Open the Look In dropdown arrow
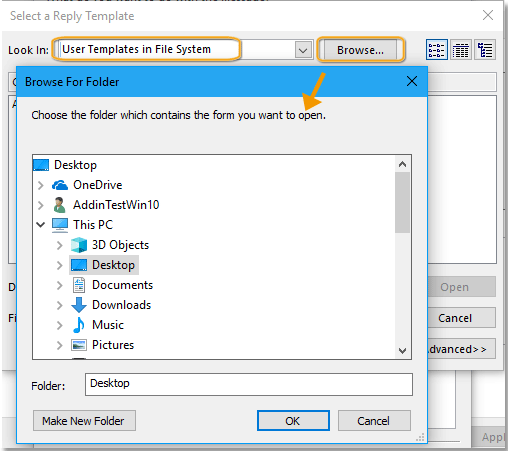Viewport: 508px width, 451px height. (x=303, y=50)
